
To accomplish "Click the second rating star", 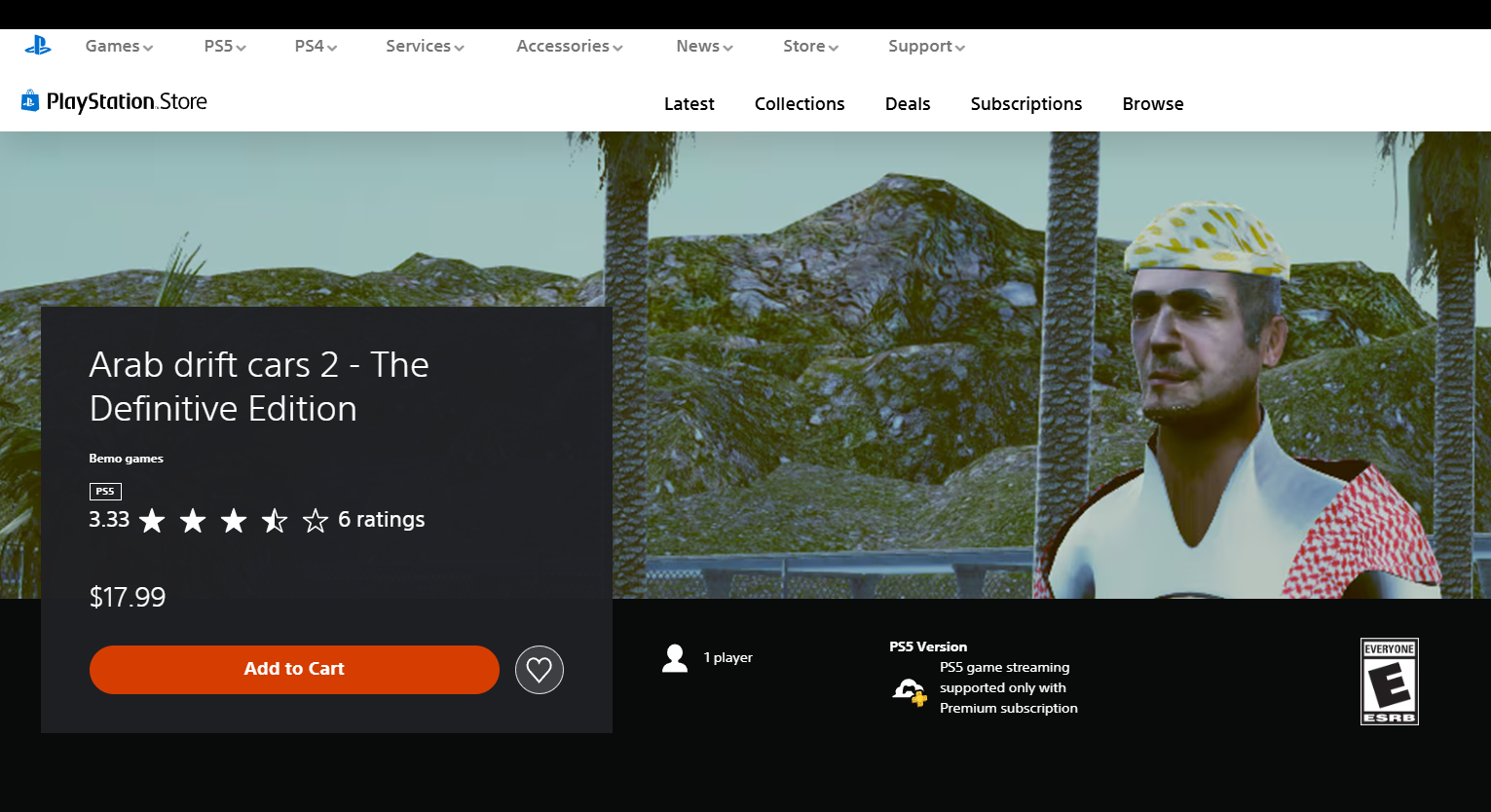I will (193, 521).
